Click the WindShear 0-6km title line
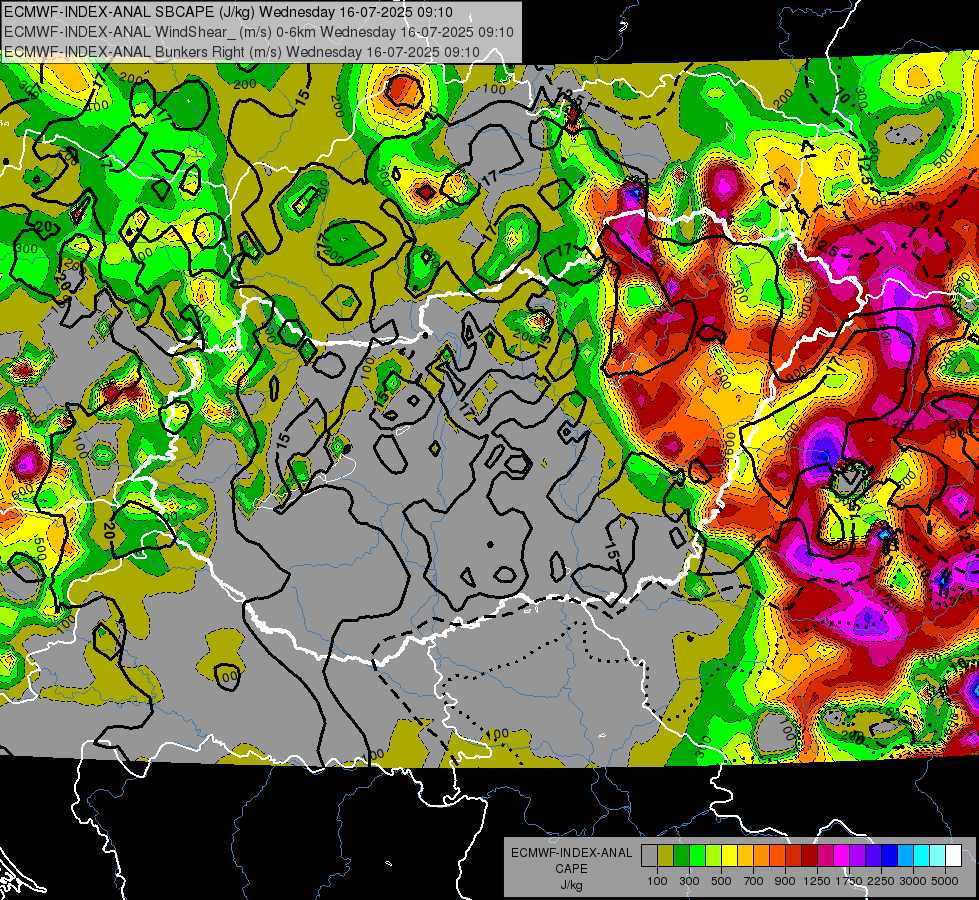979x900 pixels. (258, 32)
